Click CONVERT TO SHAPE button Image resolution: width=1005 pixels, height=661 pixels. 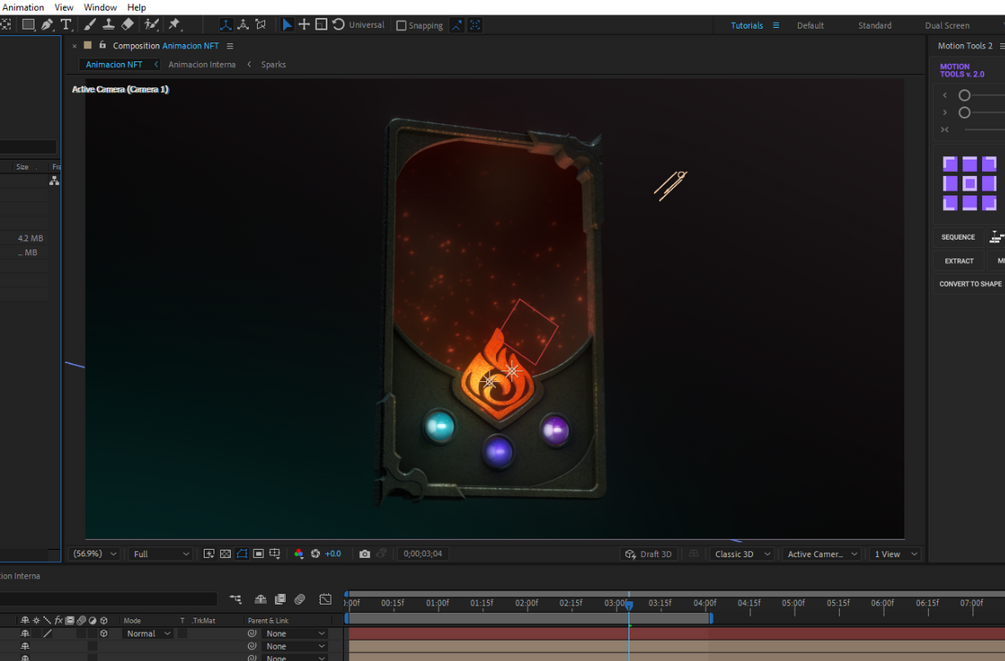pos(970,284)
